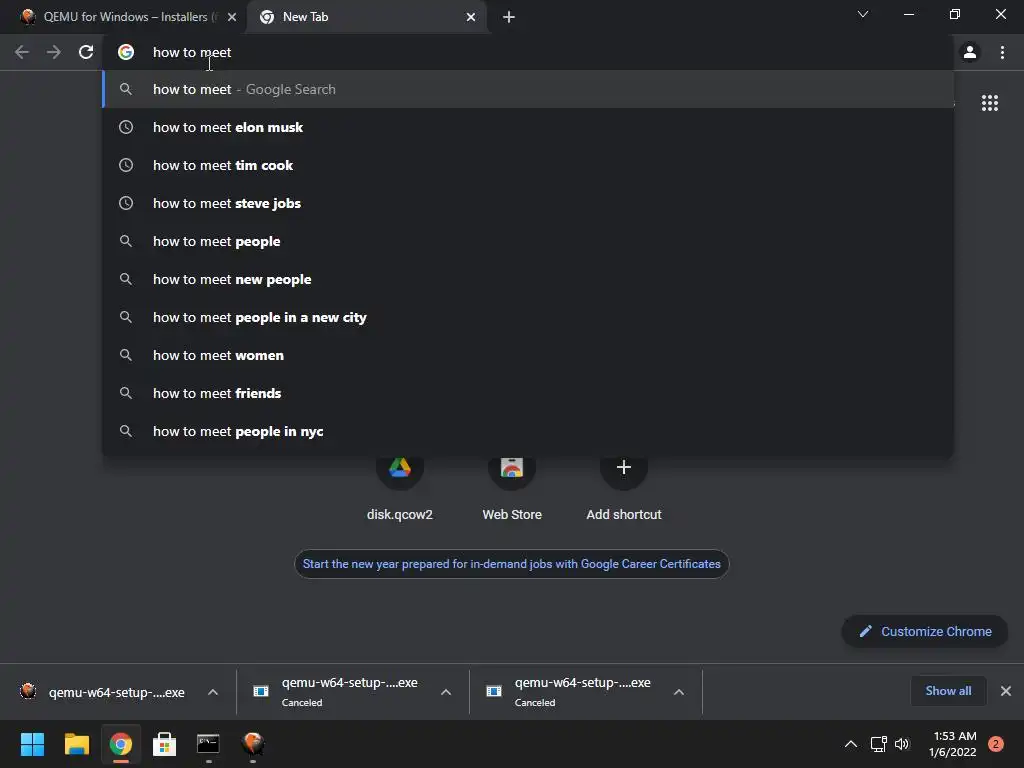1024x768 pixels.
Task: Select the New Tab tab
Action: pos(366,17)
